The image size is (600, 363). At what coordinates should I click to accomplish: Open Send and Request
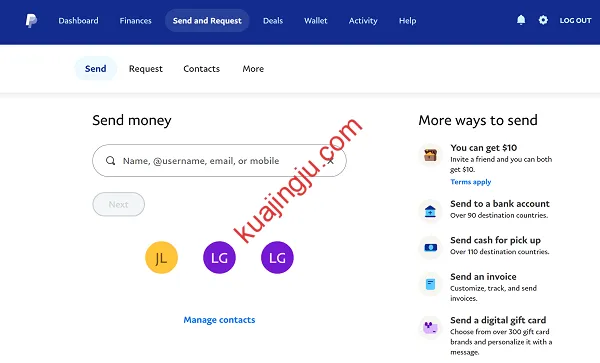(x=207, y=21)
